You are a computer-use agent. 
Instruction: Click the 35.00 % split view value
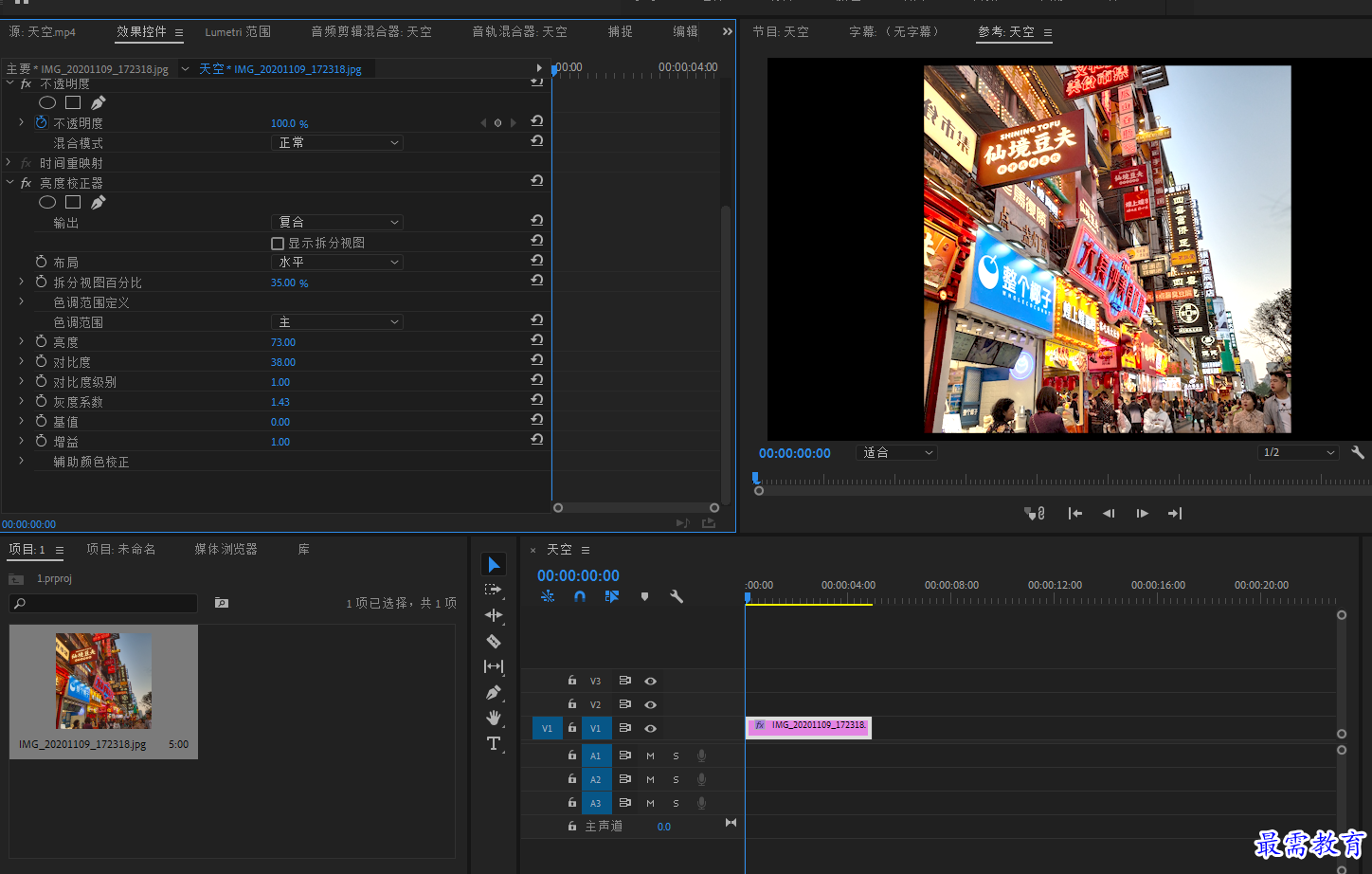(289, 282)
